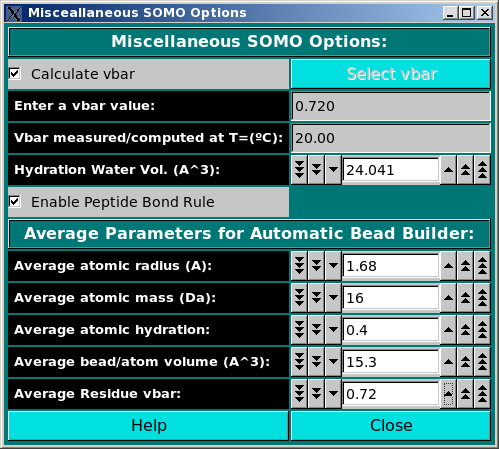
Task: Single-arrow increase Average bead/atom volume
Action: coord(449,362)
